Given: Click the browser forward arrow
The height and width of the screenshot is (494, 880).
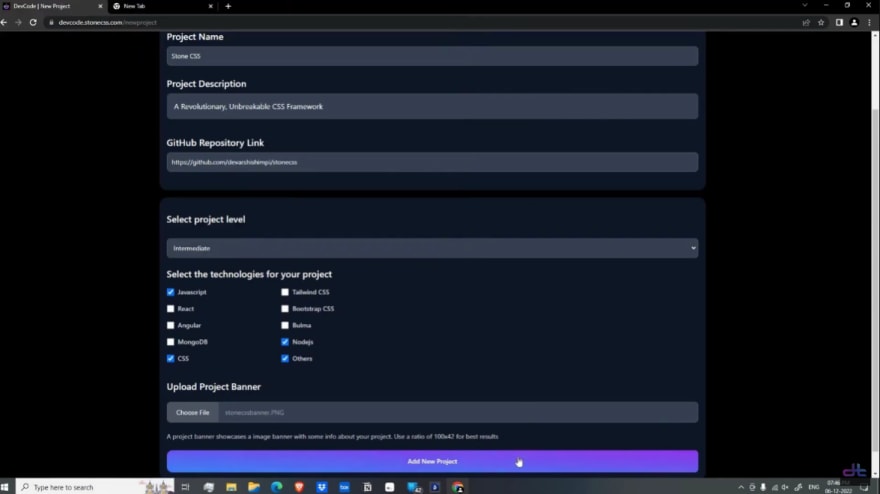Looking at the screenshot, I should pos(18,22).
